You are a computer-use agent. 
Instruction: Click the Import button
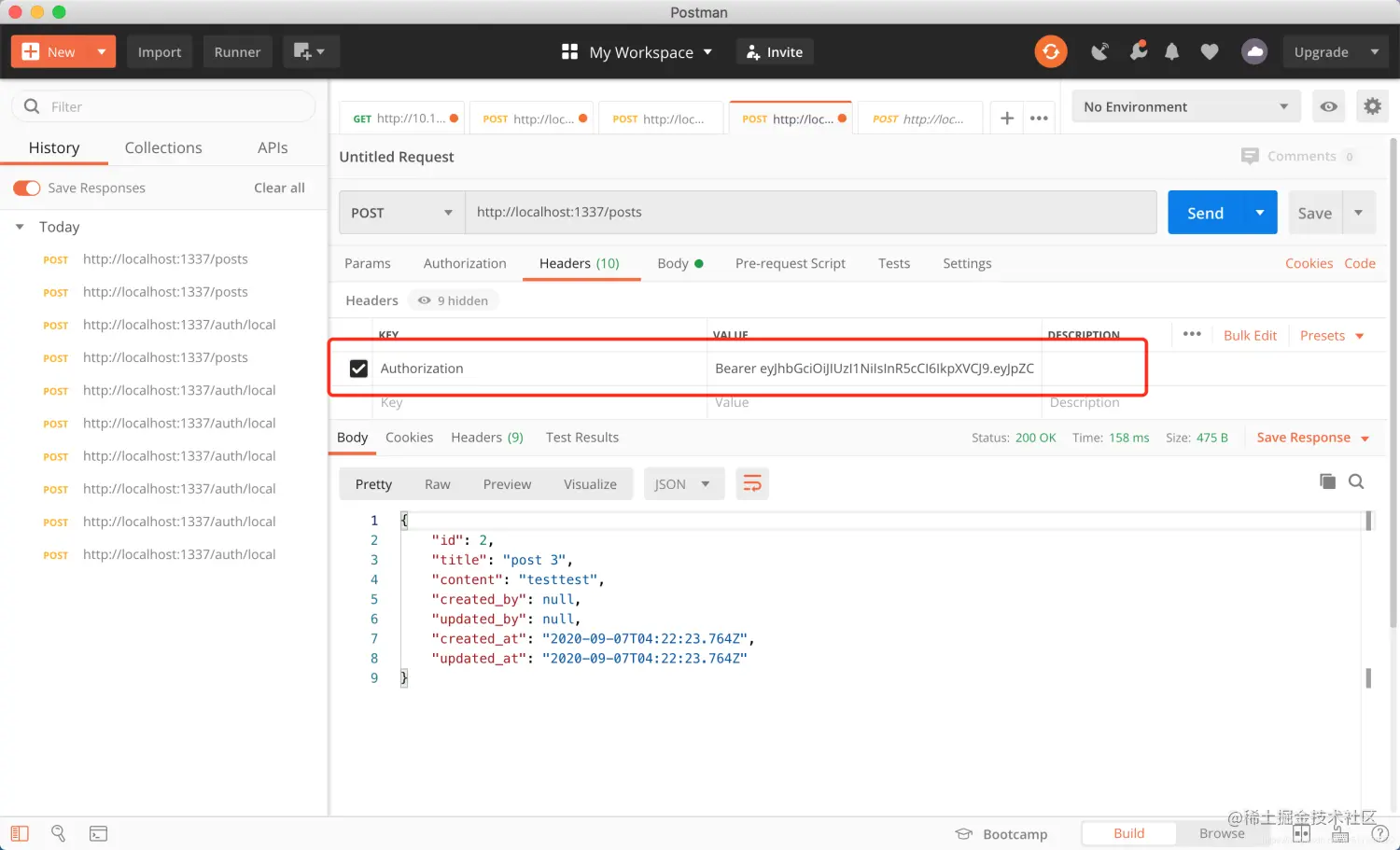pos(160,52)
